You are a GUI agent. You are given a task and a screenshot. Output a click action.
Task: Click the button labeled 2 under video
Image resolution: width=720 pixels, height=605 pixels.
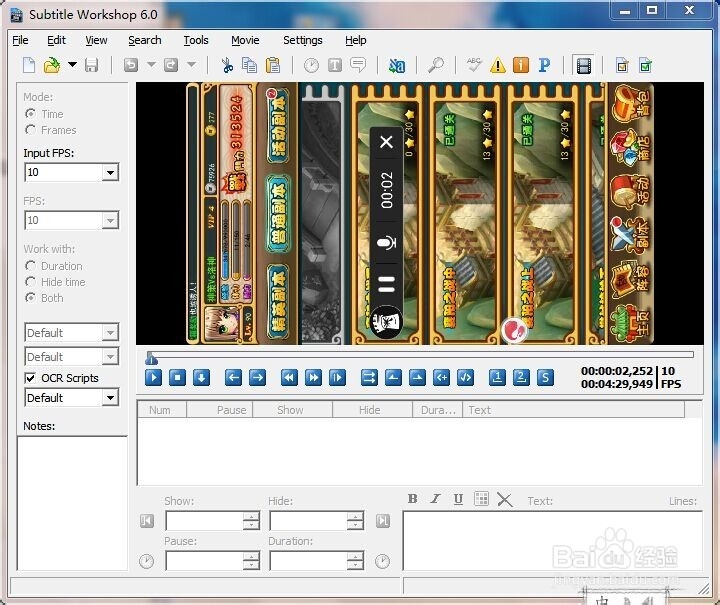coord(521,378)
